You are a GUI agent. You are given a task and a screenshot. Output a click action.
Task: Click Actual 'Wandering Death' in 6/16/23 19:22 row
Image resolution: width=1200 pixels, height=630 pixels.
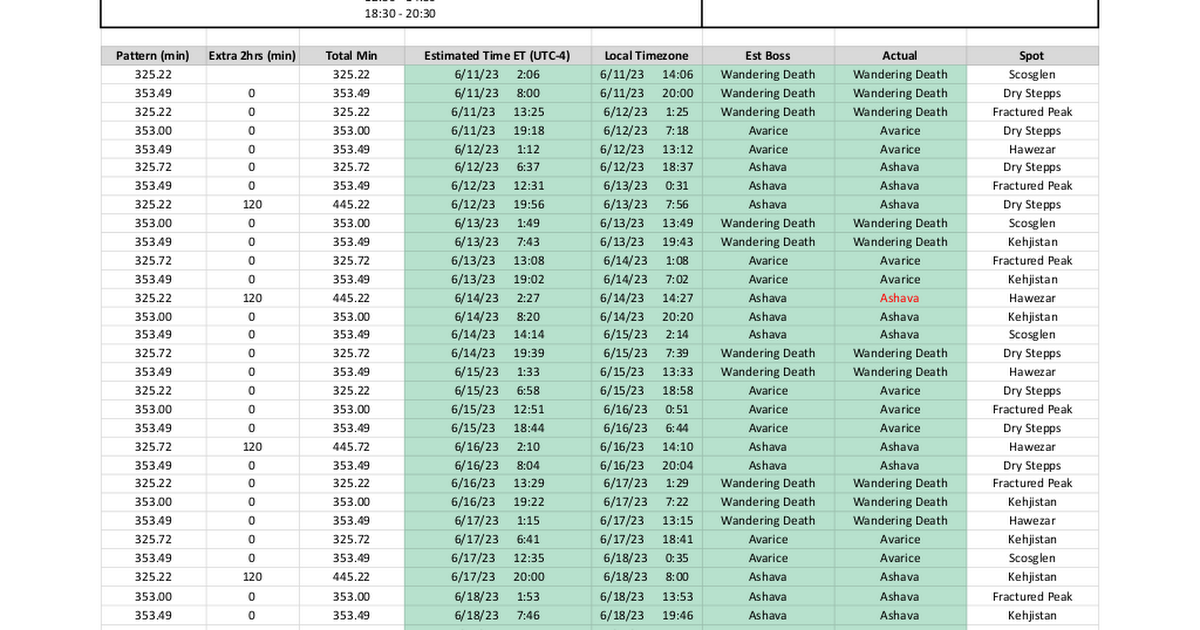900,502
